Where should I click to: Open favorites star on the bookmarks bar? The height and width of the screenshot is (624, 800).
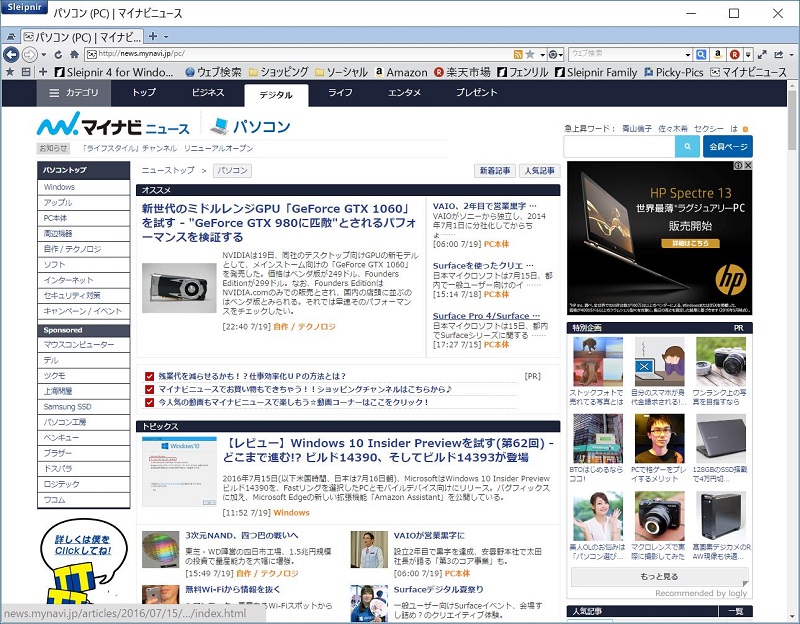(10, 72)
